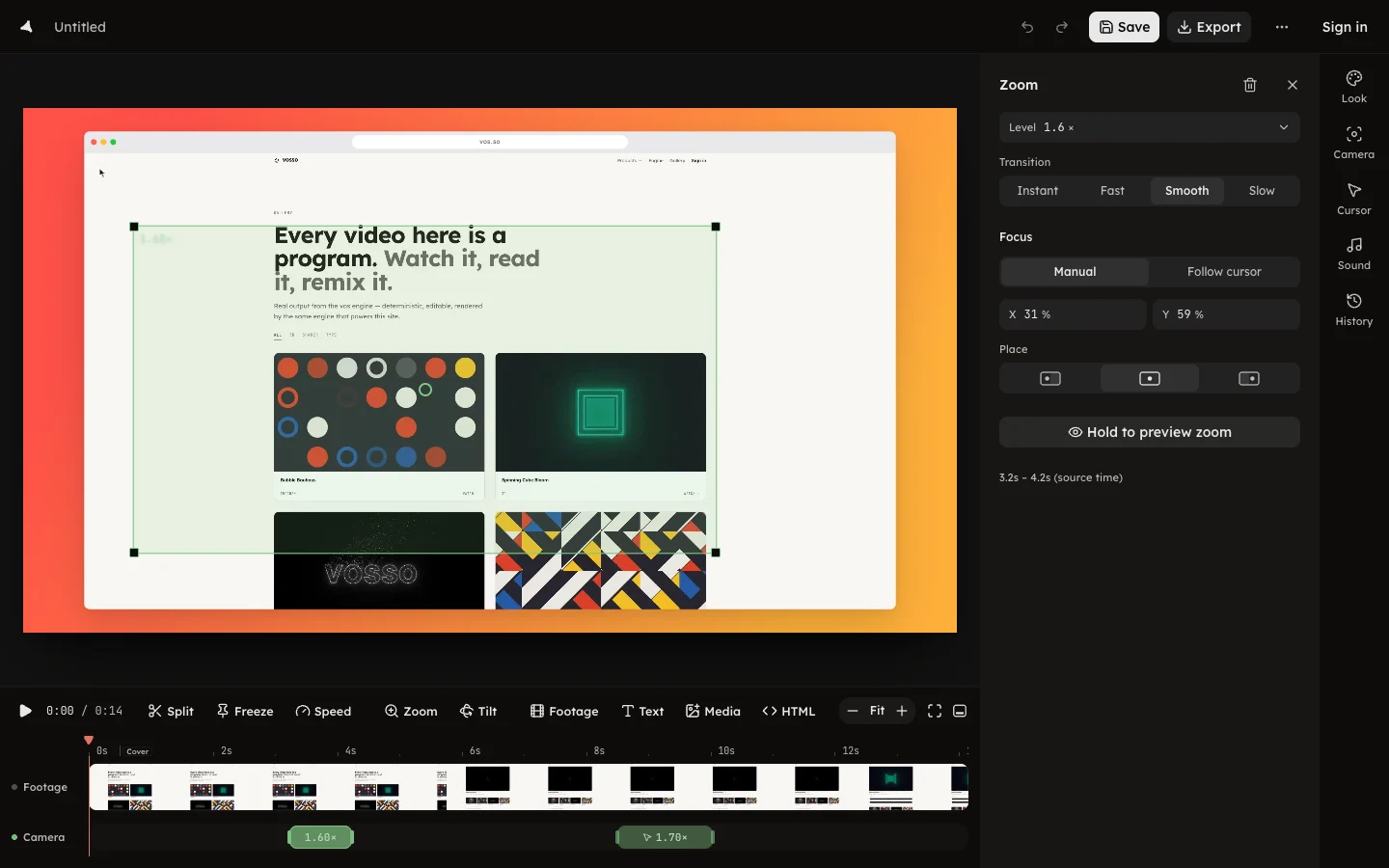The height and width of the screenshot is (868, 1389).
Task: Zoom out the timeline with minus
Action: pyautogui.click(x=852, y=711)
